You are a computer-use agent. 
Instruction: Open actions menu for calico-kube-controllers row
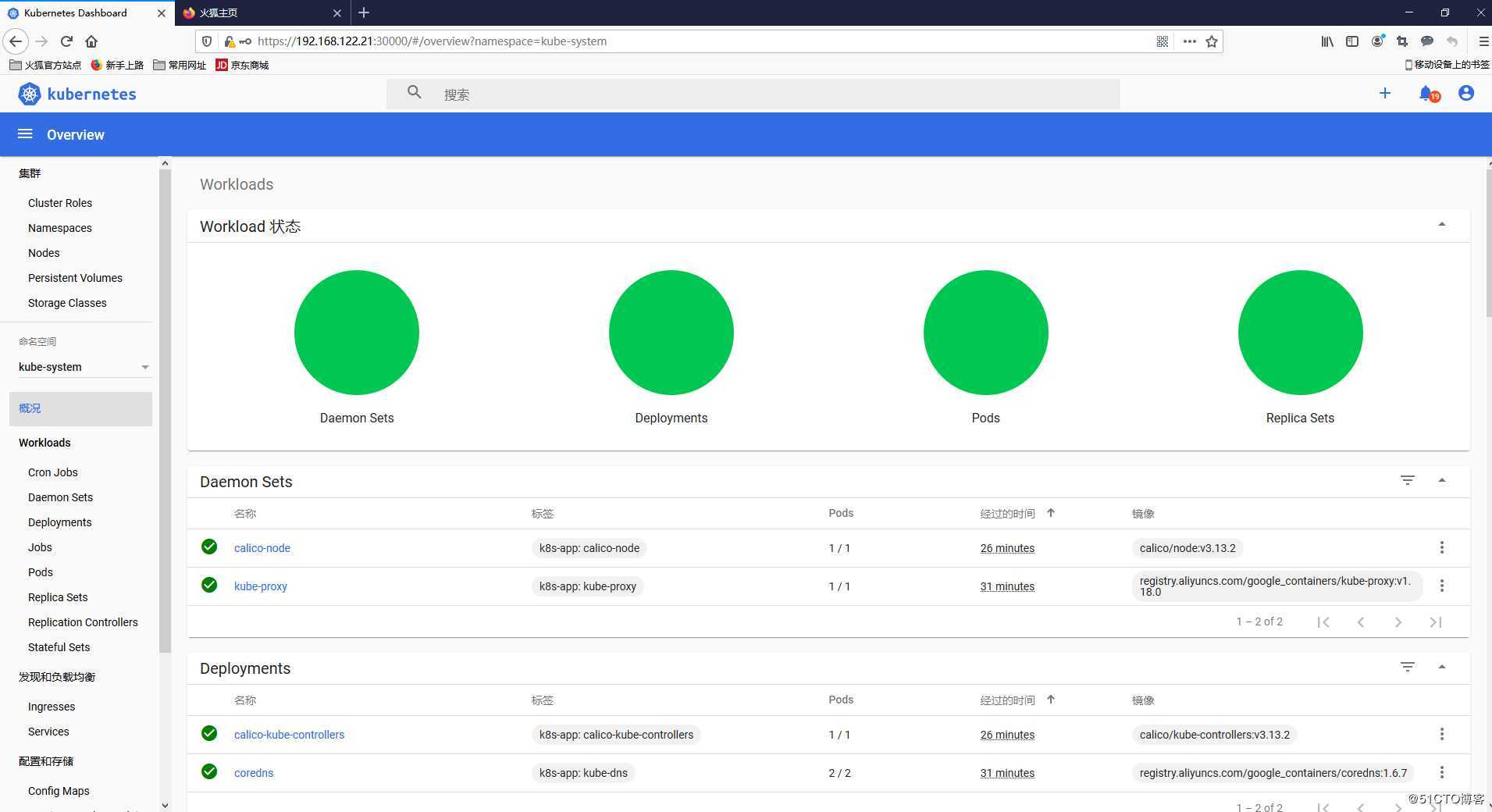point(1442,735)
